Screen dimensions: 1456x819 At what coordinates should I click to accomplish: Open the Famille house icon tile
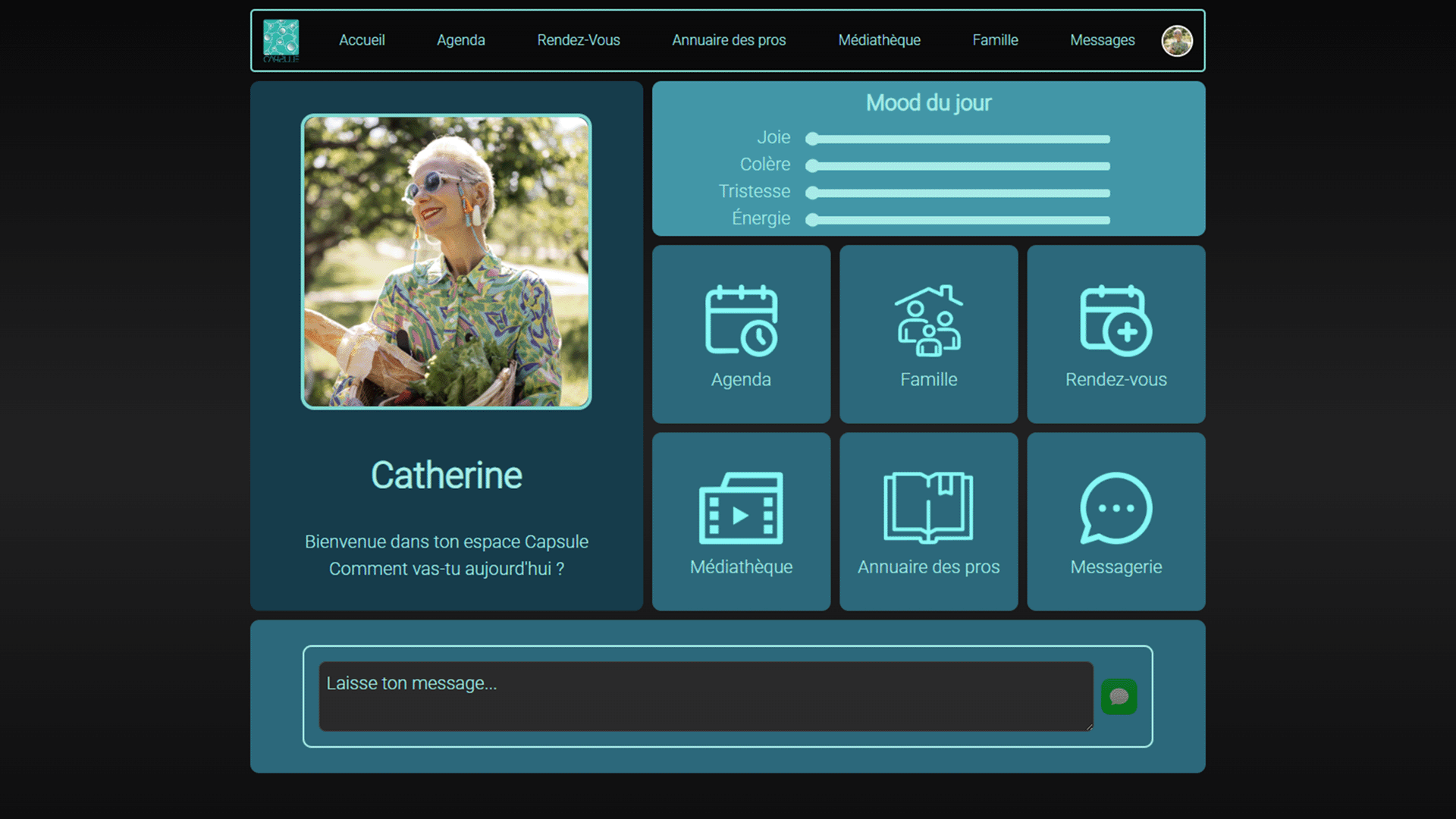tap(928, 320)
